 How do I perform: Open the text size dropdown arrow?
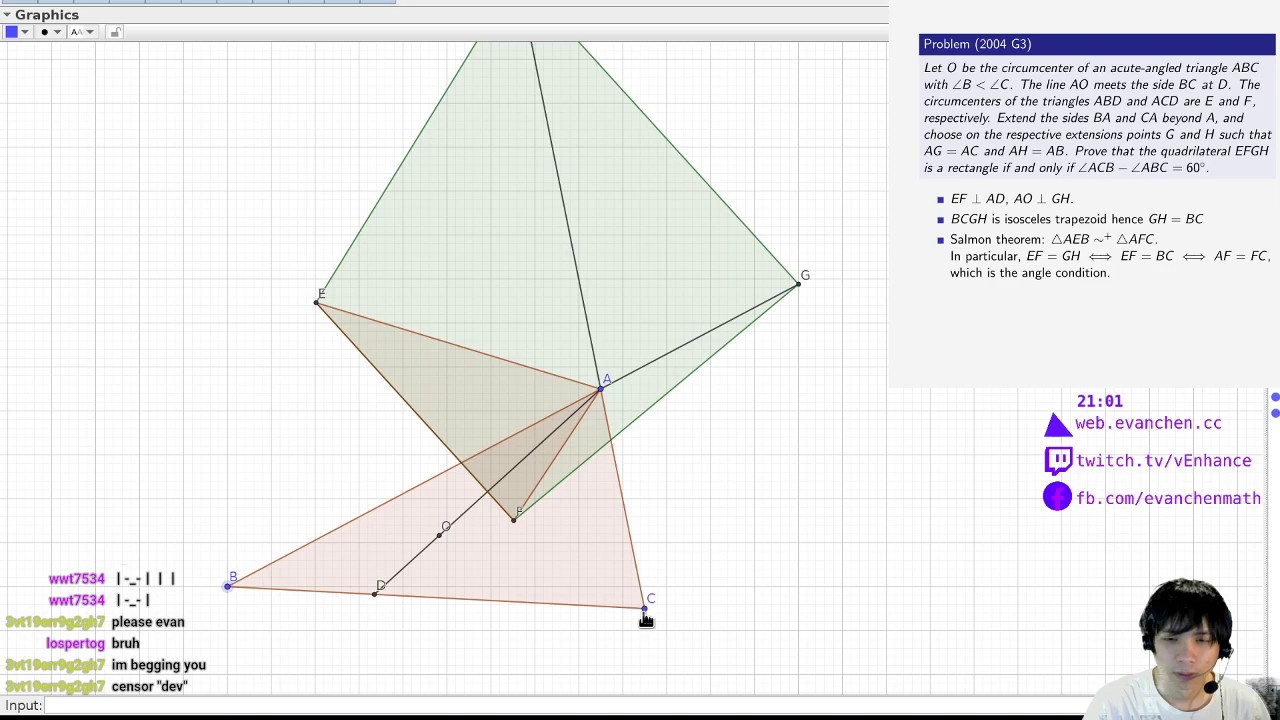coord(89,32)
